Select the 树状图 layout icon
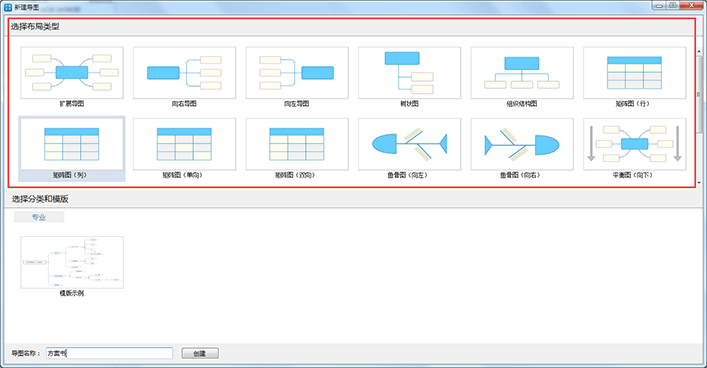 tap(409, 73)
